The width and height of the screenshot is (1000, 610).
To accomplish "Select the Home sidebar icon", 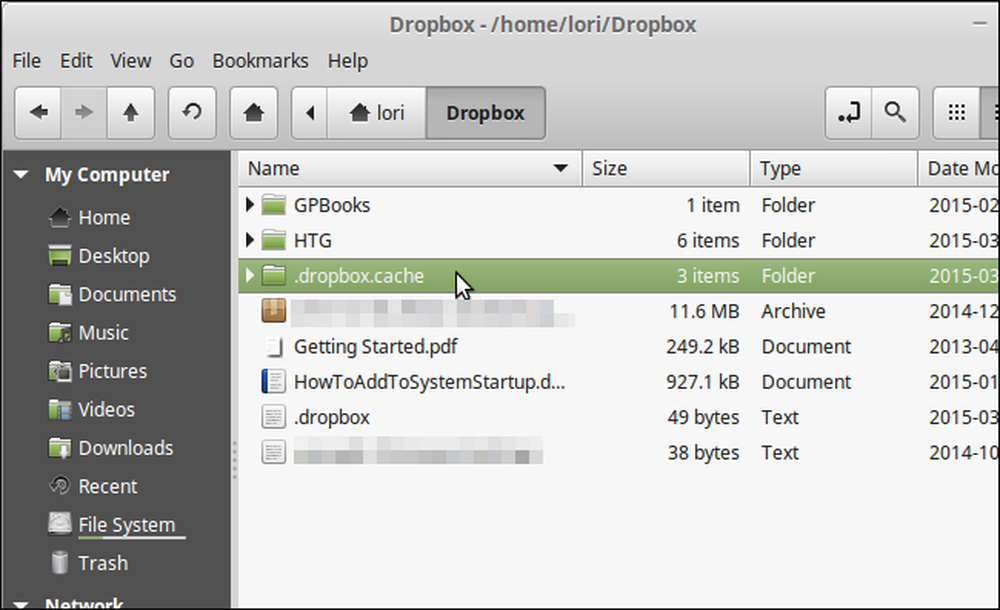I will (x=59, y=218).
